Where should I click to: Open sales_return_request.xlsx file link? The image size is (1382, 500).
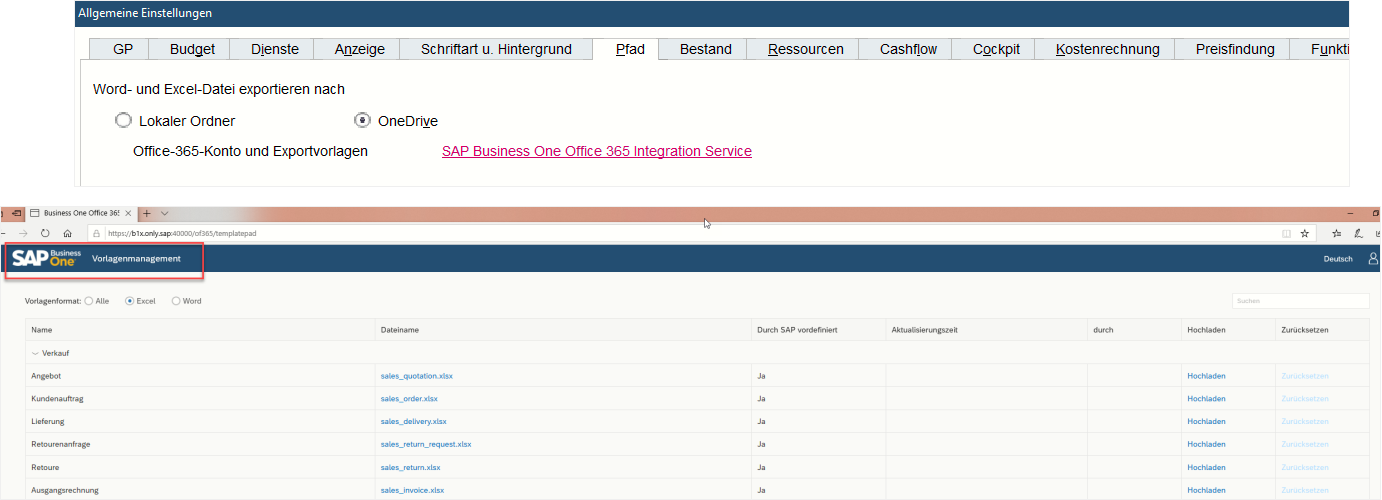pos(426,444)
